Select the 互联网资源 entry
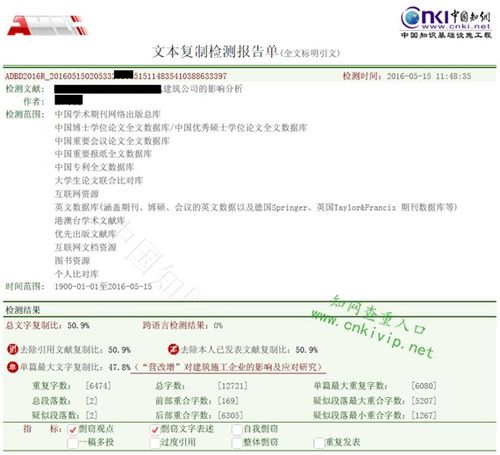 77,194
